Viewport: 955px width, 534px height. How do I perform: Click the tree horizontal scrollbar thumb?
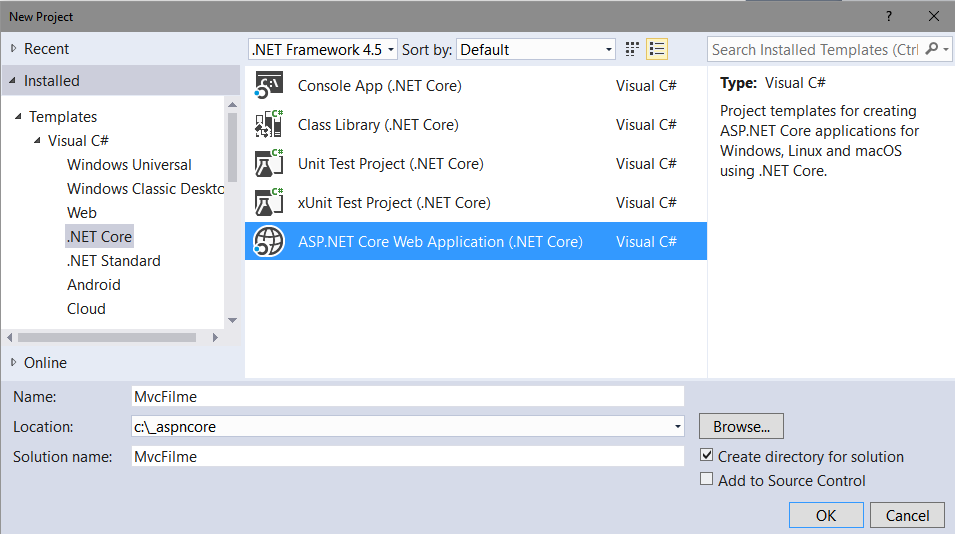coord(107,337)
